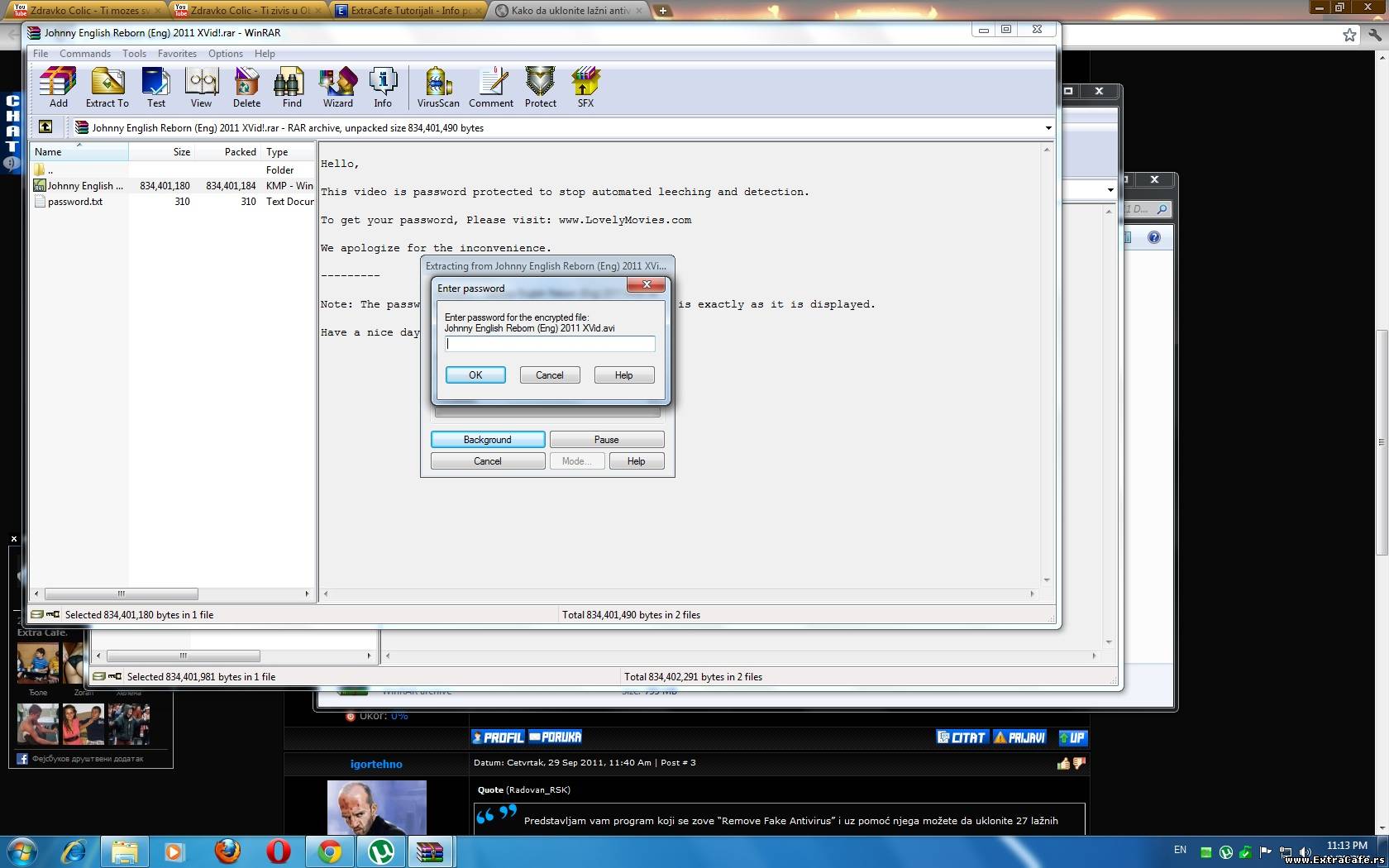Click the thumbs up icon on post #3

click(1063, 763)
